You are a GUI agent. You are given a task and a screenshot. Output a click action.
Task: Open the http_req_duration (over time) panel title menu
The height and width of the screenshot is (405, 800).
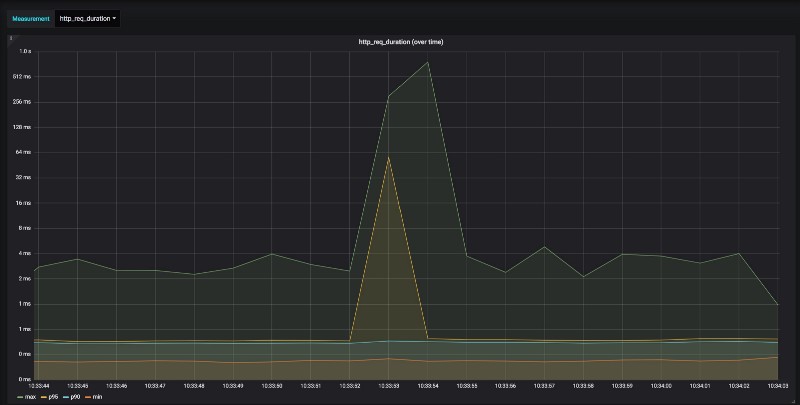coord(401,42)
